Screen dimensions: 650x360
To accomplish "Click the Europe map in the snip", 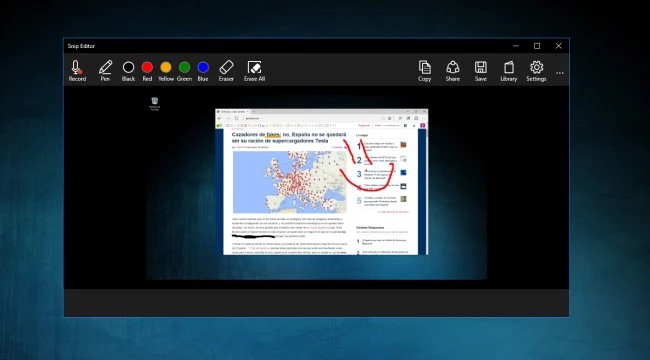I will pos(289,182).
